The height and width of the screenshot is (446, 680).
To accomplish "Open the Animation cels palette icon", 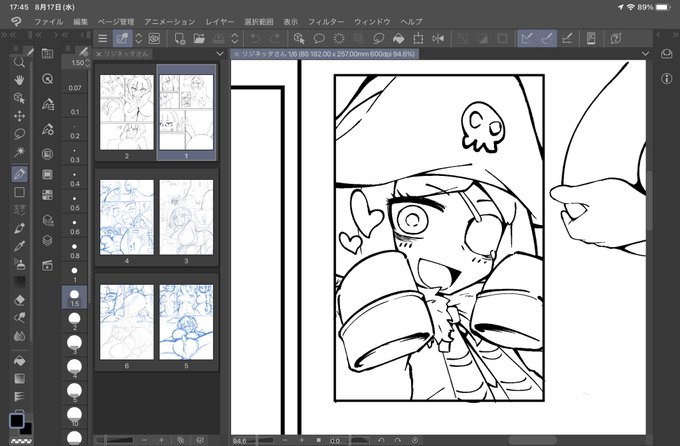I will point(48,265).
